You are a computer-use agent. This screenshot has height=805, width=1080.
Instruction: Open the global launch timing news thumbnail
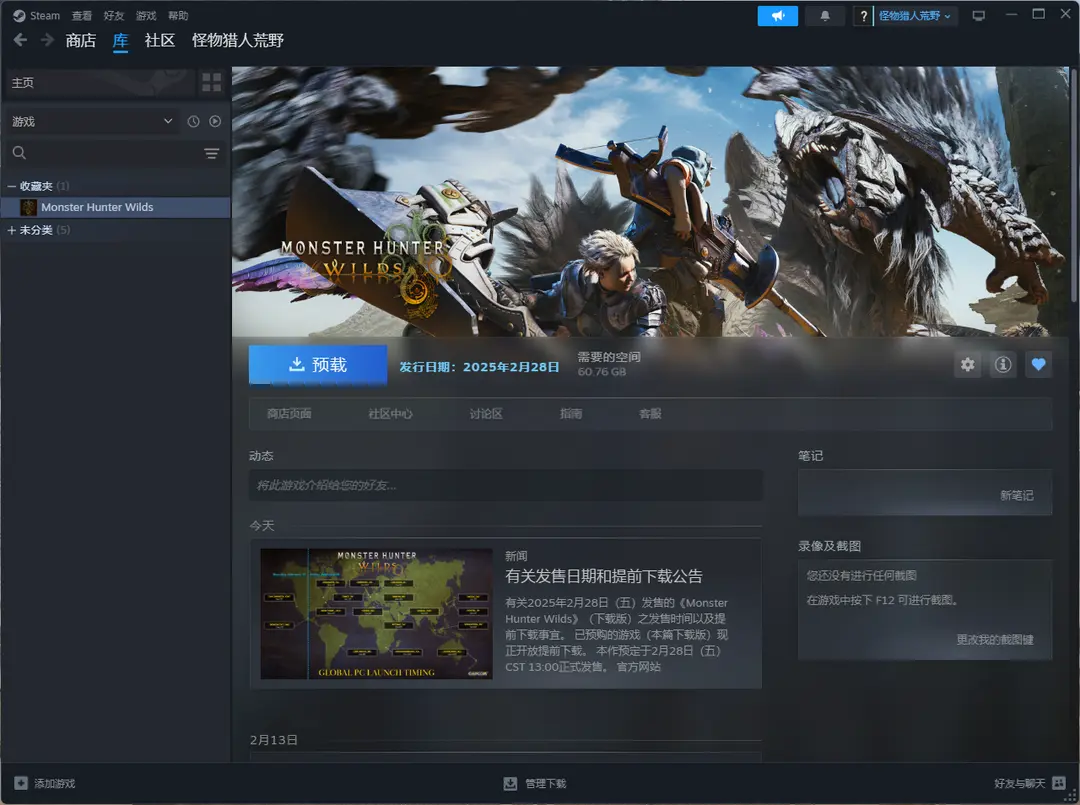[376, 614]
